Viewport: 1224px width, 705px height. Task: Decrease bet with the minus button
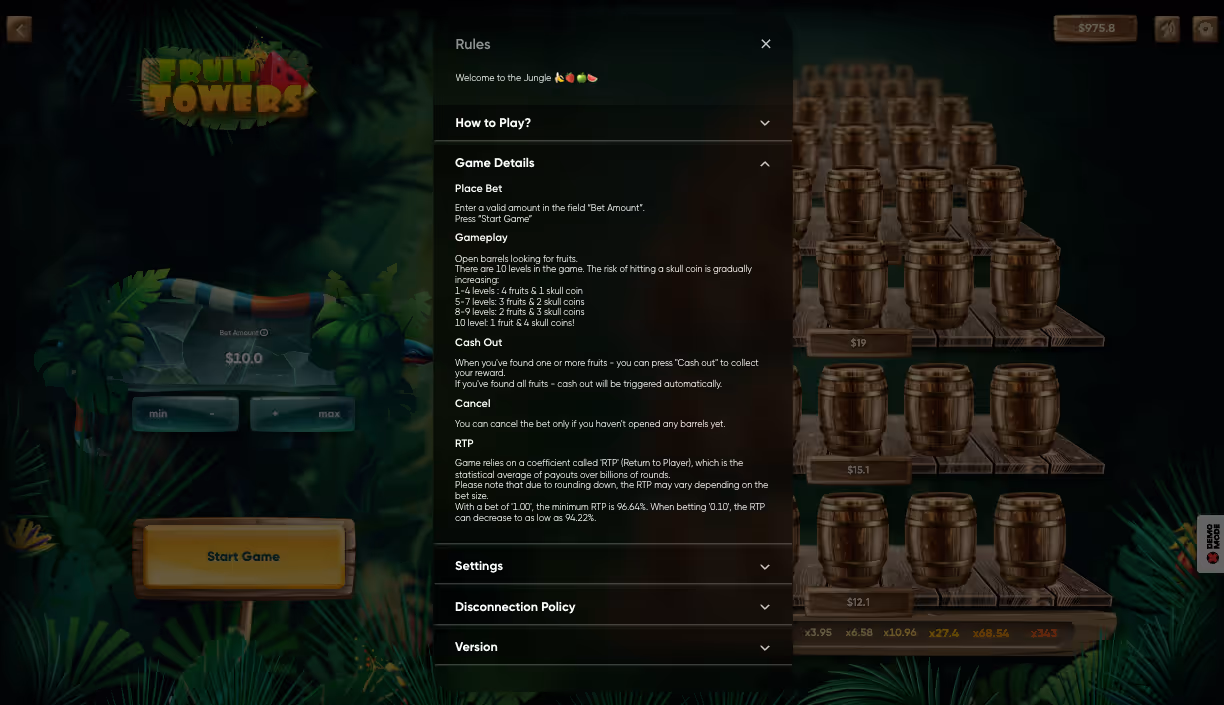[212, 414]
